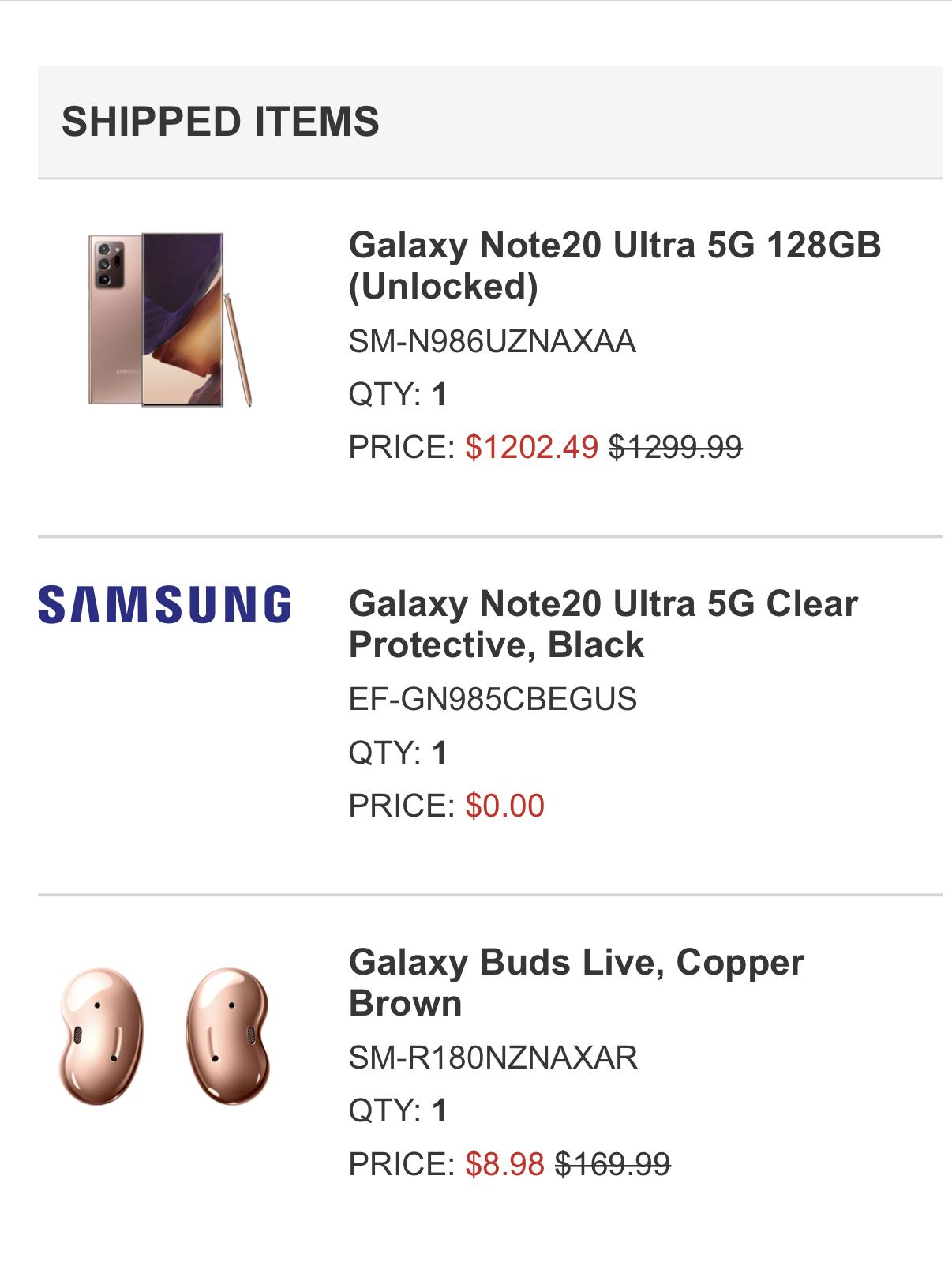Select the left Galaxy Buds earbud image
This screenshot has width=952, height=1266.
click(x=100, y=1036)
